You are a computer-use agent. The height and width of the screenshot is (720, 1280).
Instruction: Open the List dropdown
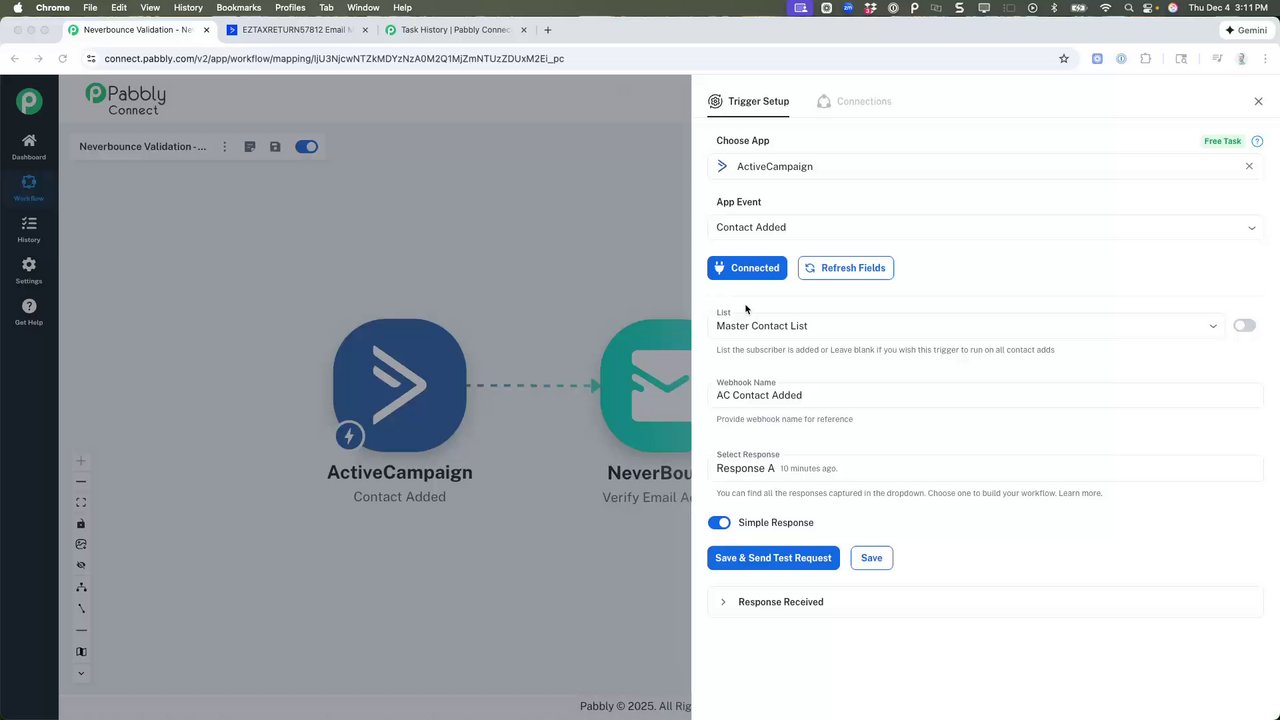tap(966, 326)
